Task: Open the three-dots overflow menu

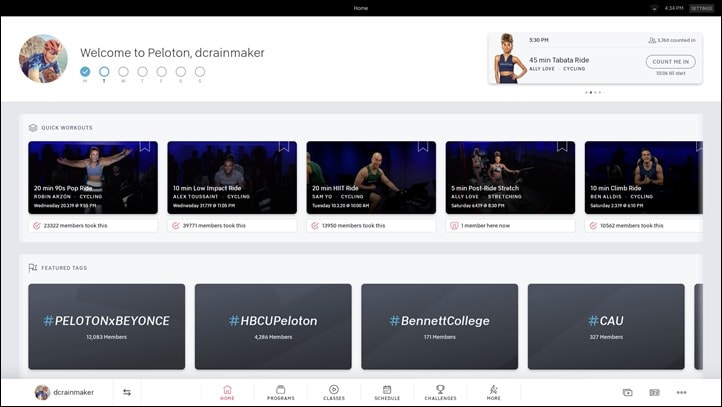Action: click(x=681, y=392)
